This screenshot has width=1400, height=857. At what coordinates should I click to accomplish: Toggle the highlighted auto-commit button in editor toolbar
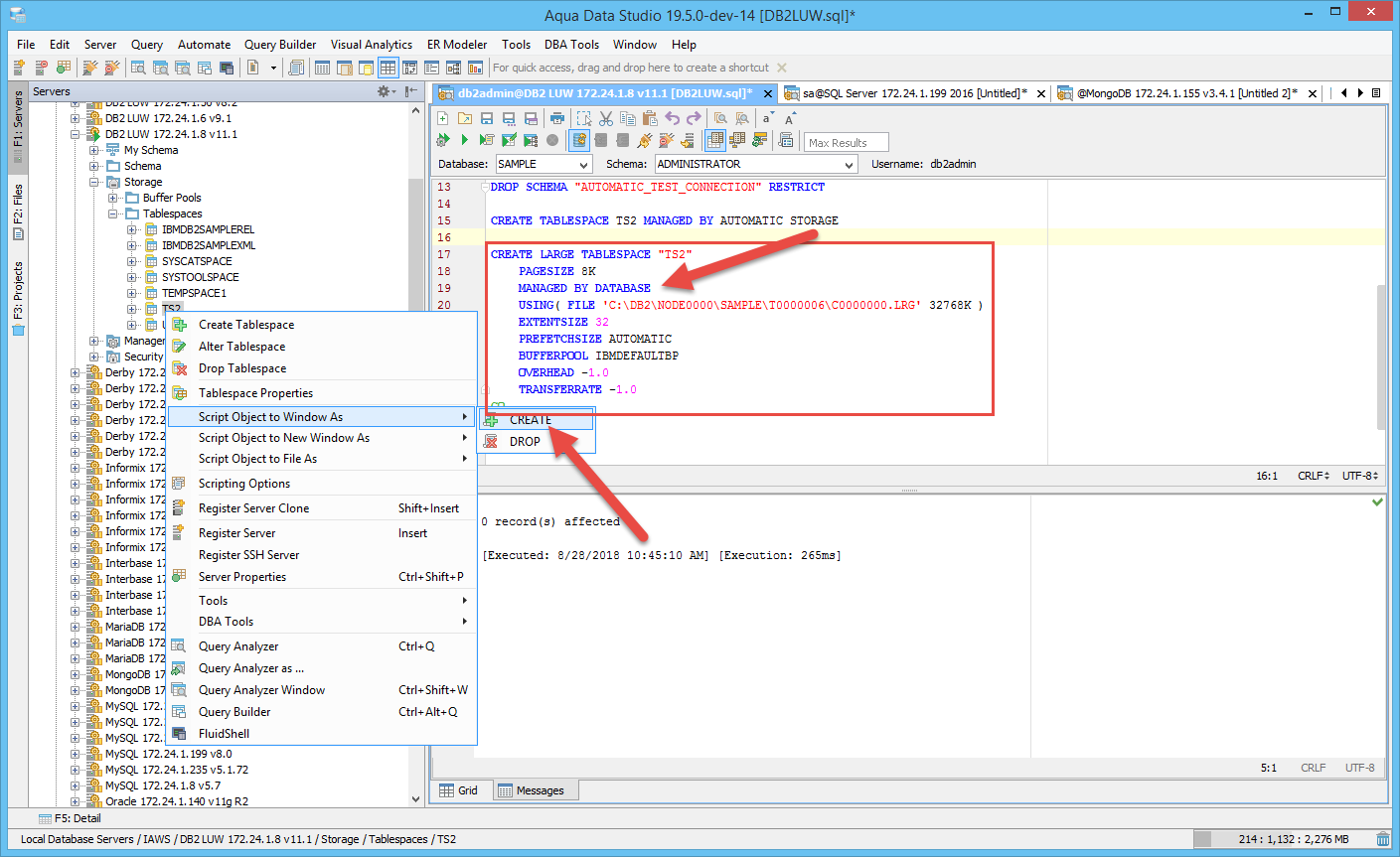pyautogui.click(x=579, y=141)
